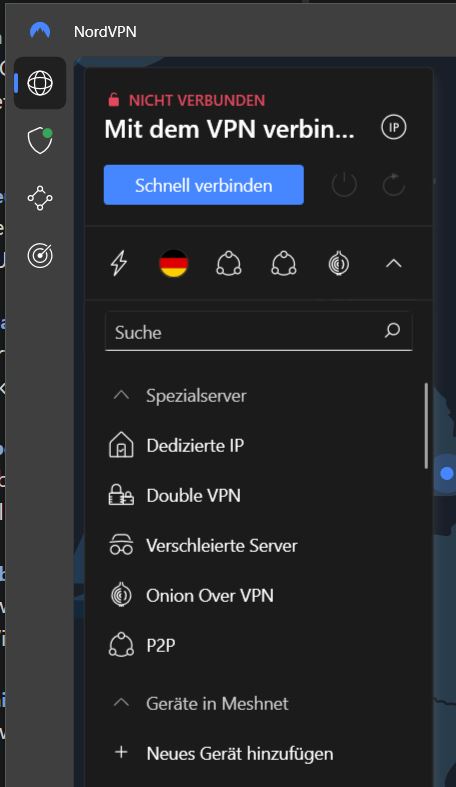
Task: Click the server list scrollbar
Action: click(426, 426)
